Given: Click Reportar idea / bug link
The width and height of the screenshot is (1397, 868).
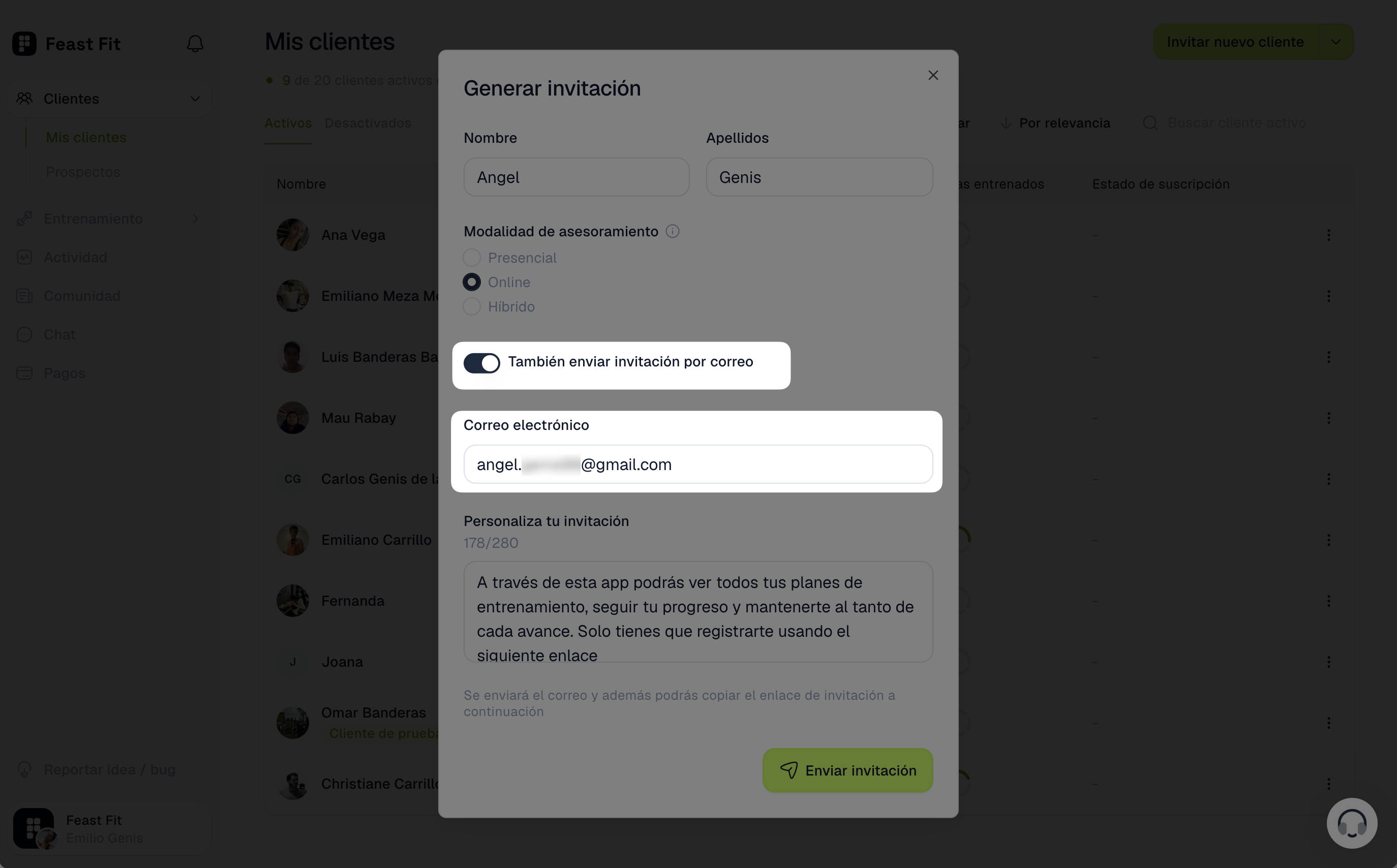Looking at the screenshot, I should (x=110, y=769).
